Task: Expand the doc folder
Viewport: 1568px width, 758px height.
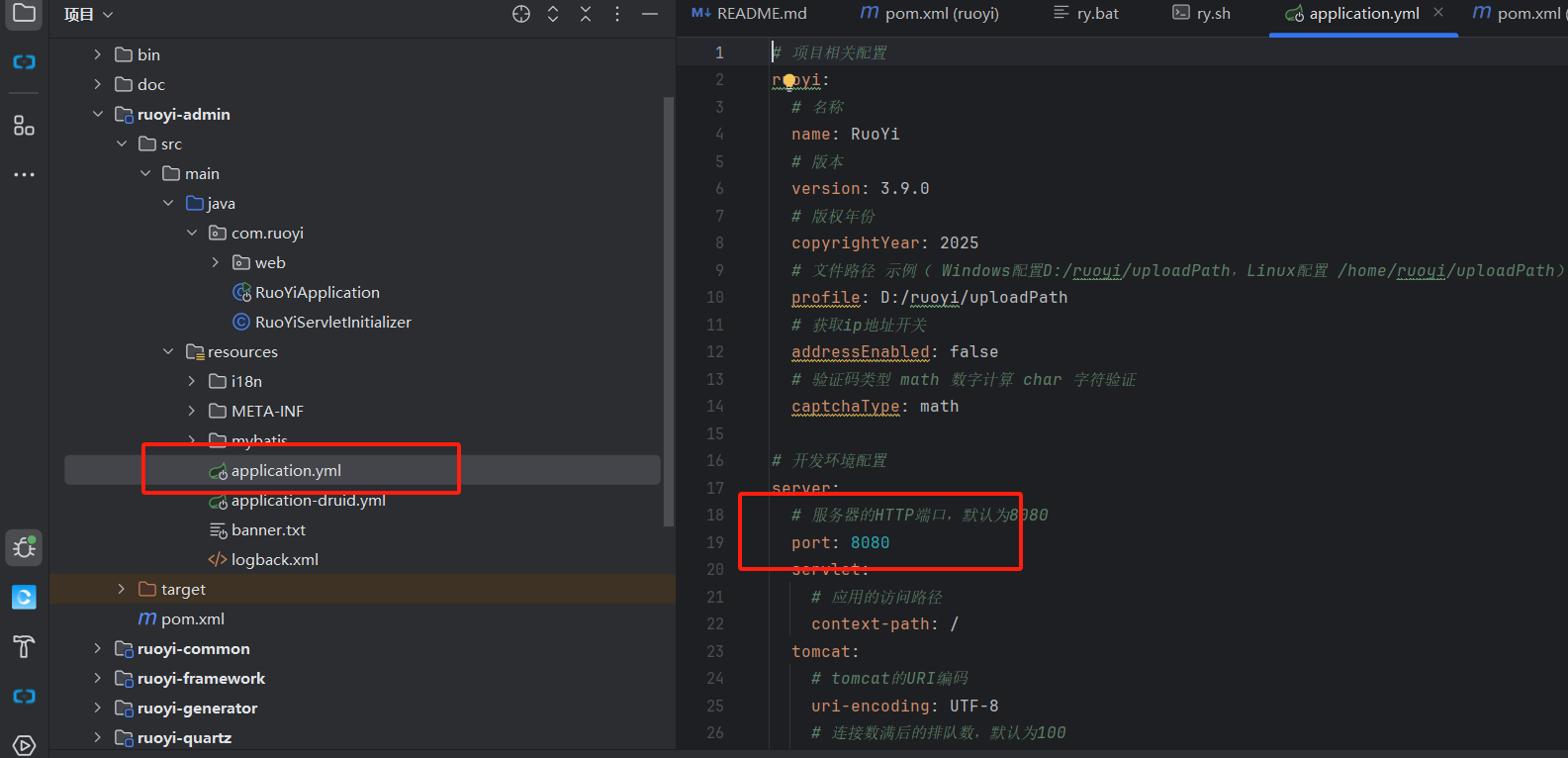Action: [97, 84]
